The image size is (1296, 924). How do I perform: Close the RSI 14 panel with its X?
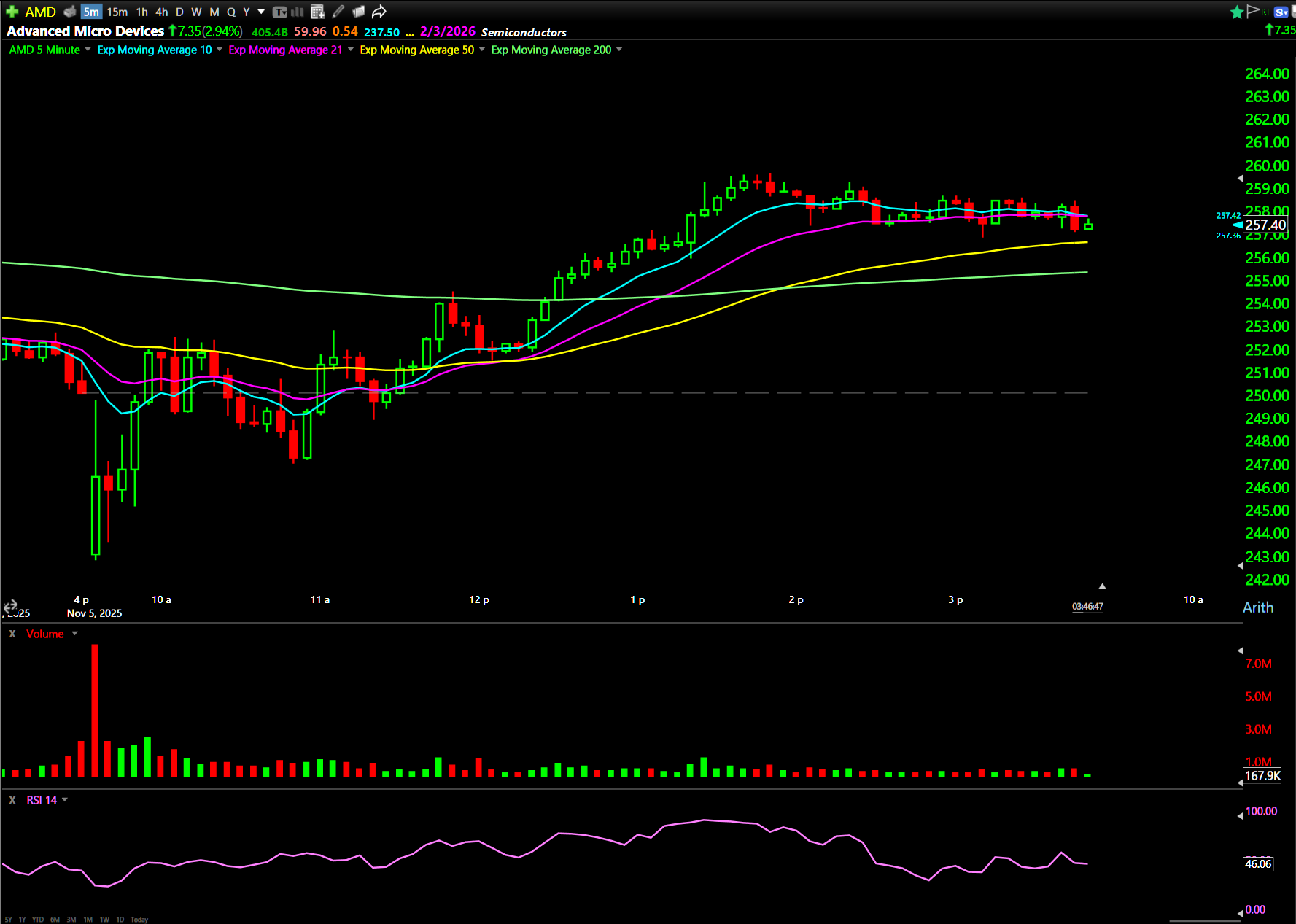(x=12, y=800)
